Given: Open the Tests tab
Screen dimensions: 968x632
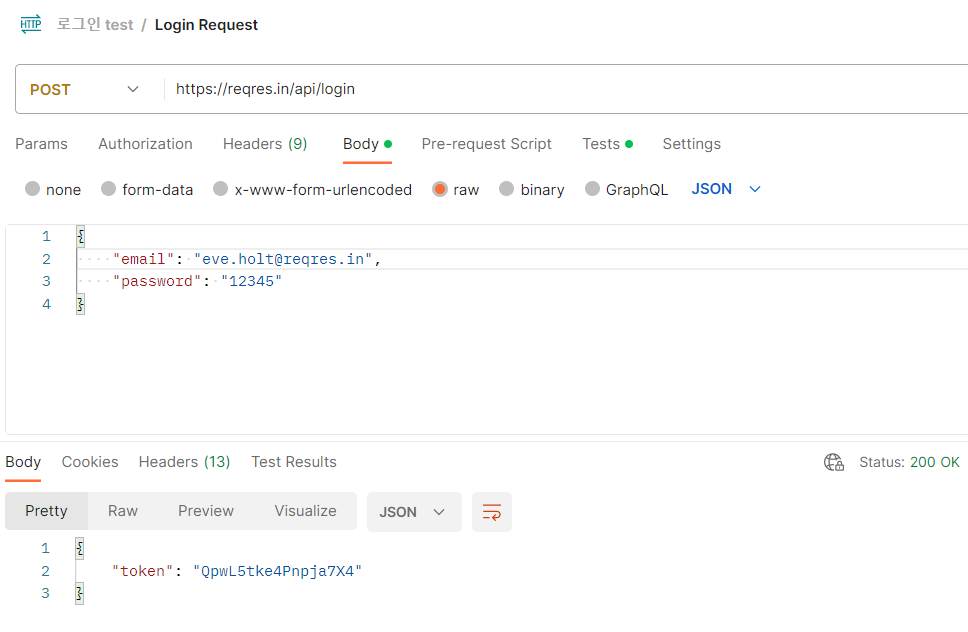Looking at the screenshot, I should tap(607, 144).
